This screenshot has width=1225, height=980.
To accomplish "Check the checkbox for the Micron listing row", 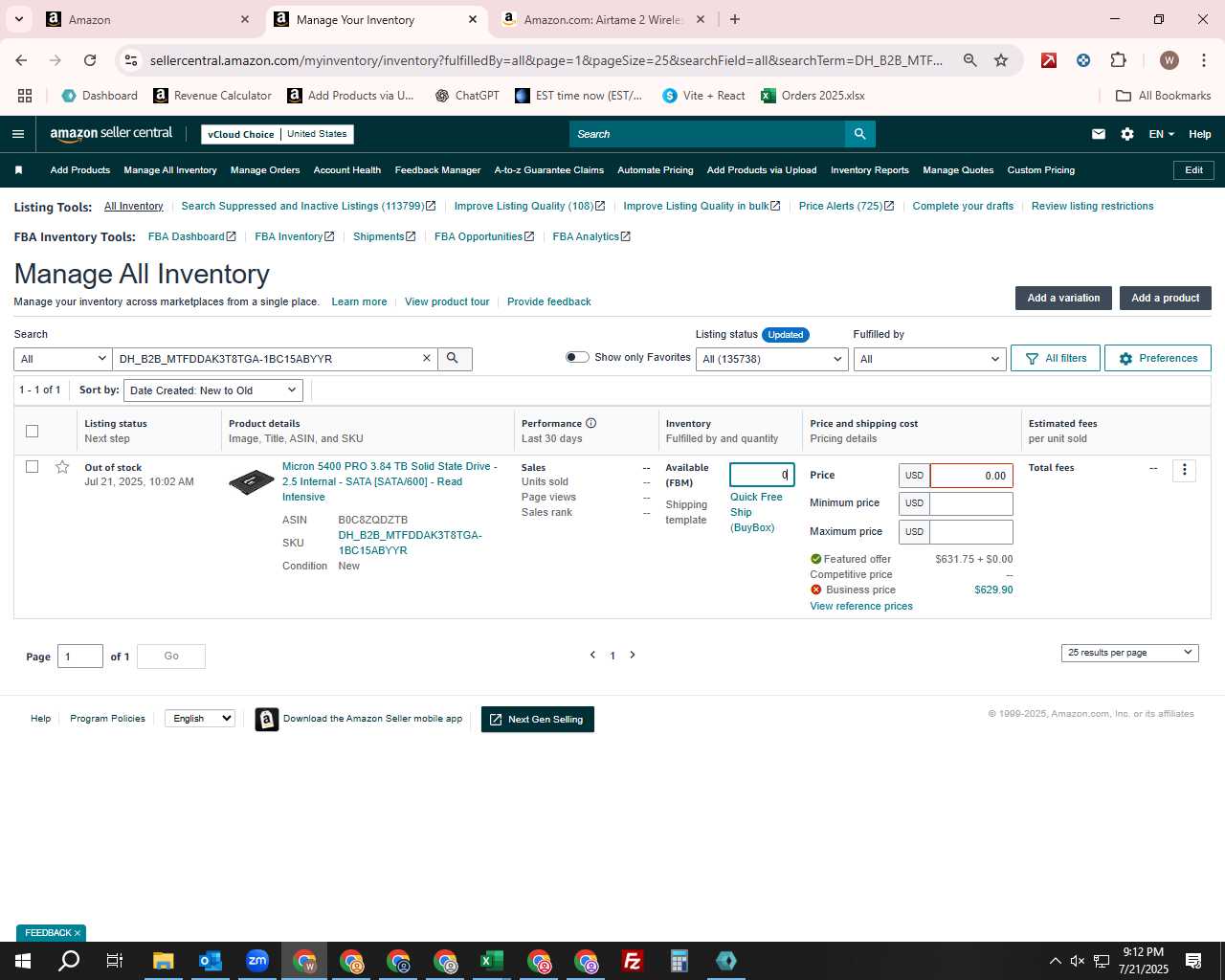I will [x=32, y=467].
